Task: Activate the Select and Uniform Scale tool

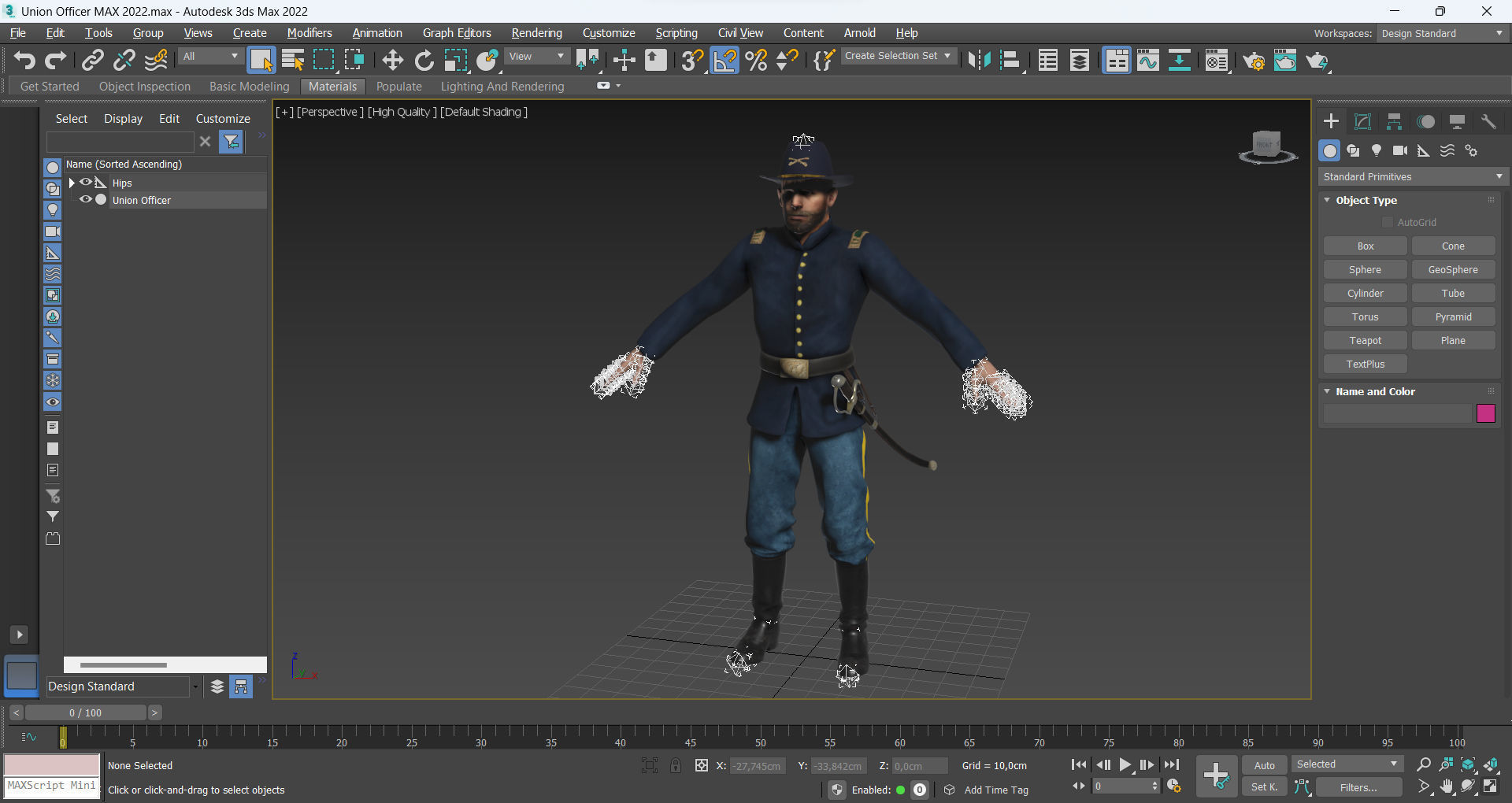Action: pos(455,60)
